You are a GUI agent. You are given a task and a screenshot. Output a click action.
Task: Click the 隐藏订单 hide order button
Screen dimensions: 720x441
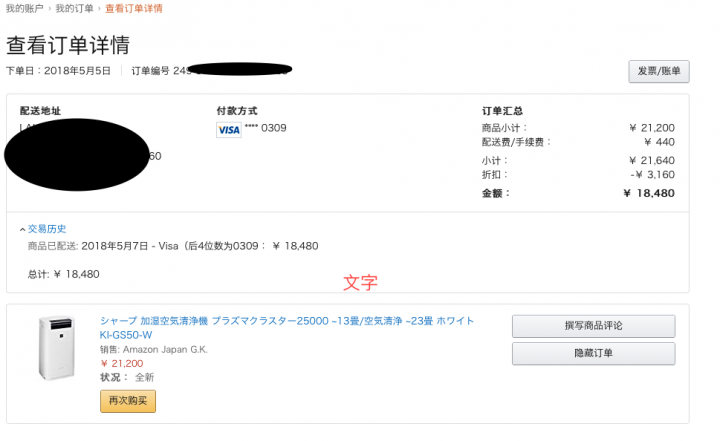(x=593, y=353)
